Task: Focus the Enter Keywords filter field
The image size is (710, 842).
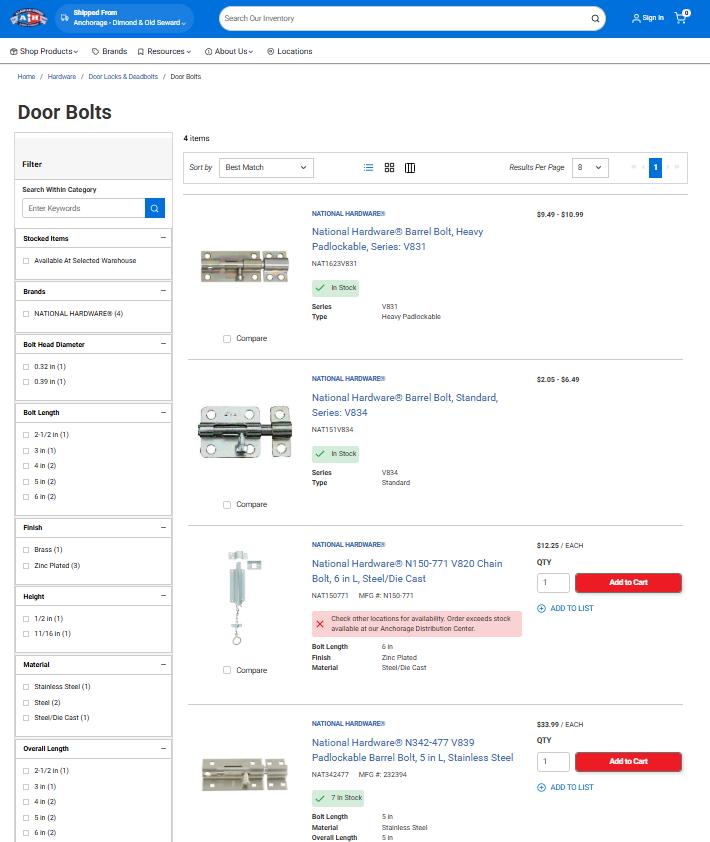Action: click(x=83, y=208)
